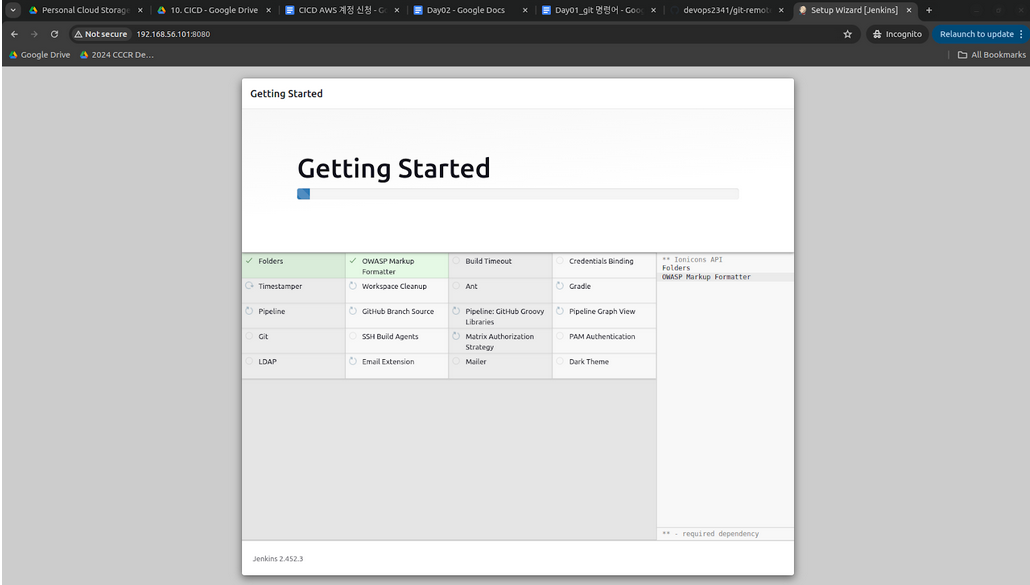Switch to 10. CICD - Google Drive tab
The image size is (1030, 585).
(x=214, y=10)
